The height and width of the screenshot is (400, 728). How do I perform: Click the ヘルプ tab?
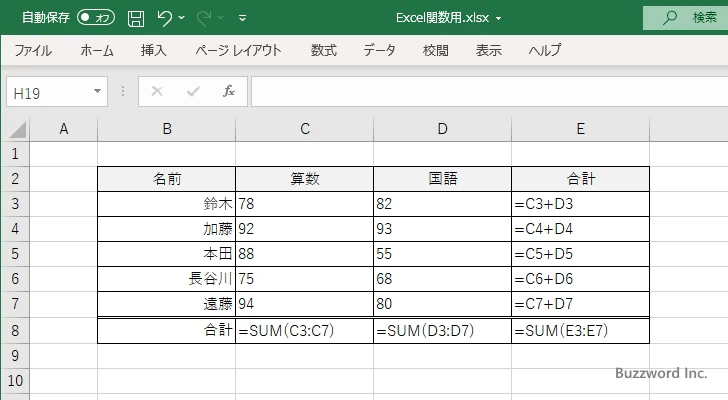[x=545, y=50]
